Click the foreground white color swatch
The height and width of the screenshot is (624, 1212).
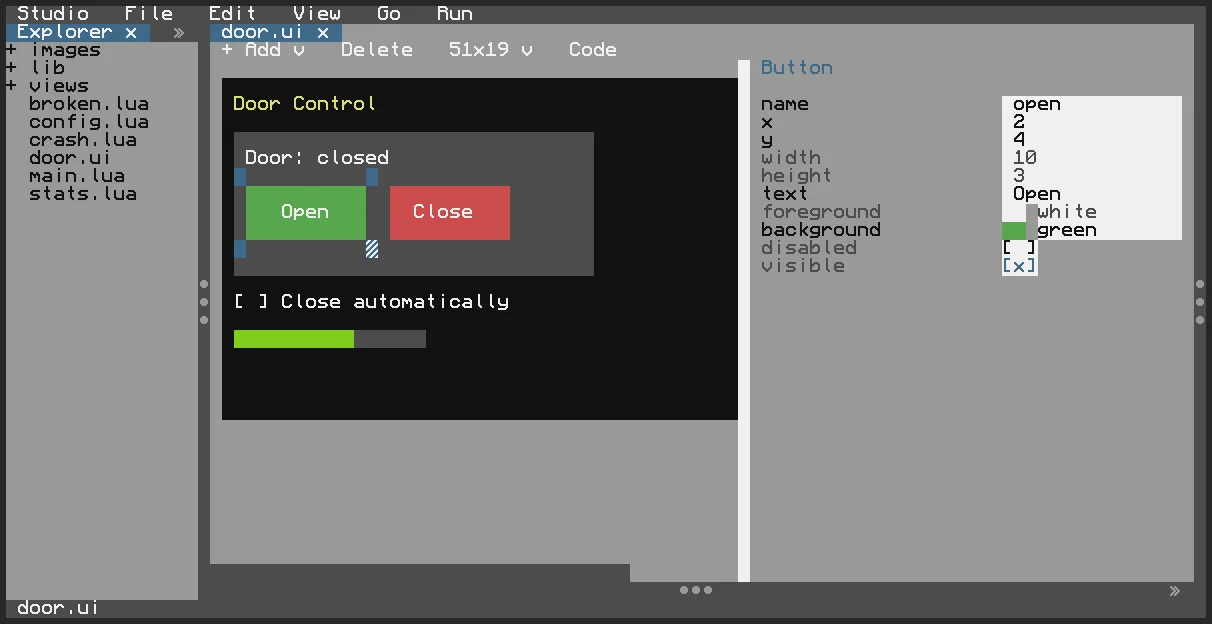(x=1014, y=212)
